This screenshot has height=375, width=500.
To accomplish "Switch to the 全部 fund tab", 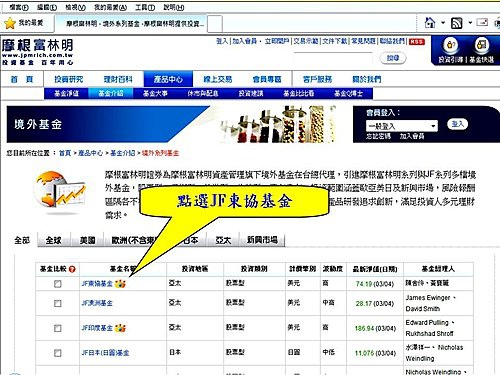I will point(22,240).
